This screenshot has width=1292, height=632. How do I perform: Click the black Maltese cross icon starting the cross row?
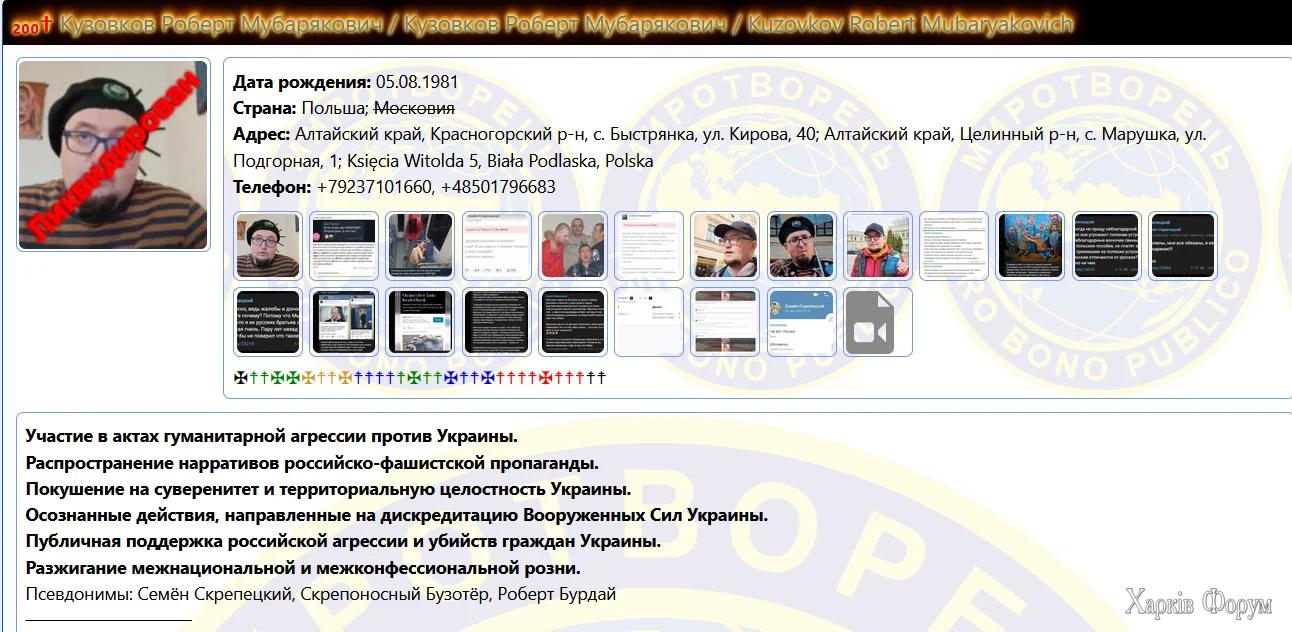[240, 378]
